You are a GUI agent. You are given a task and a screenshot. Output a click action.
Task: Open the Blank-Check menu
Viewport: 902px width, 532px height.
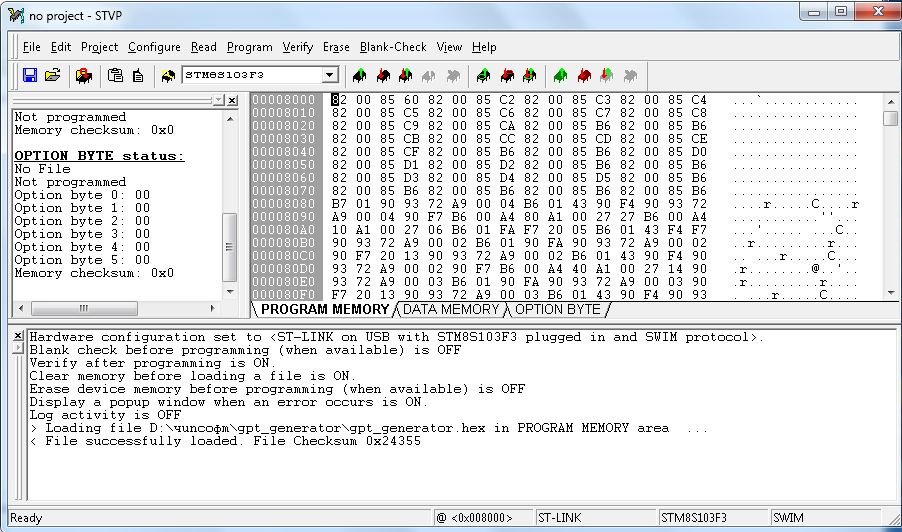(x=393, y=47)
